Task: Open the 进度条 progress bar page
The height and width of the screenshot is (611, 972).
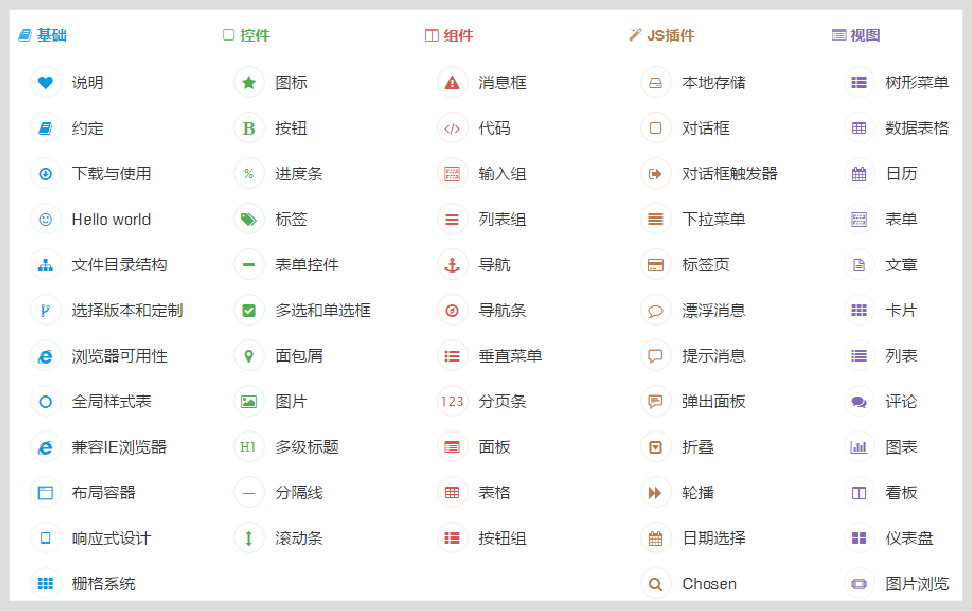Action: (298, 174)
